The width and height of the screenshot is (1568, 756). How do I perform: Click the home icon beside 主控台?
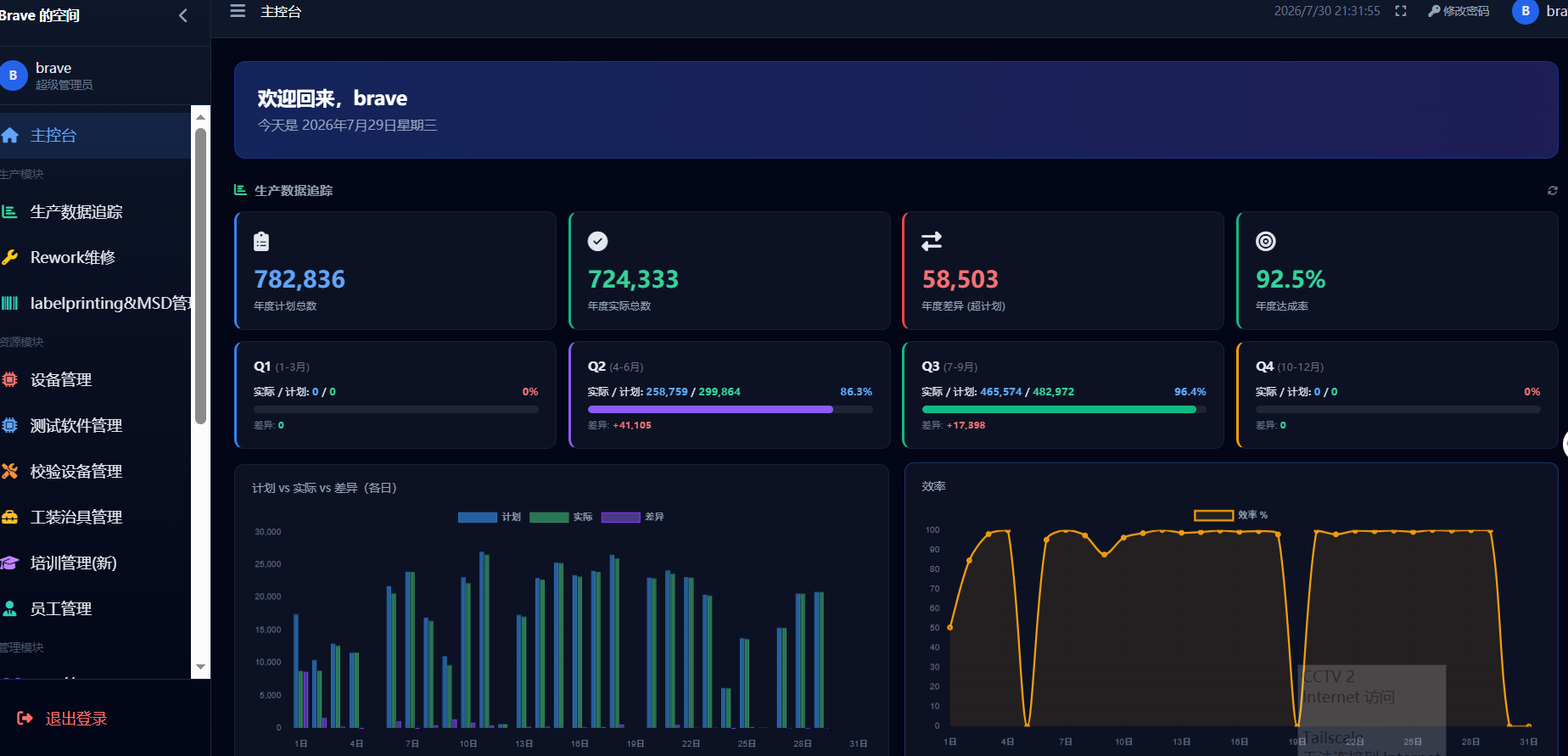click(x=10, y=136)
